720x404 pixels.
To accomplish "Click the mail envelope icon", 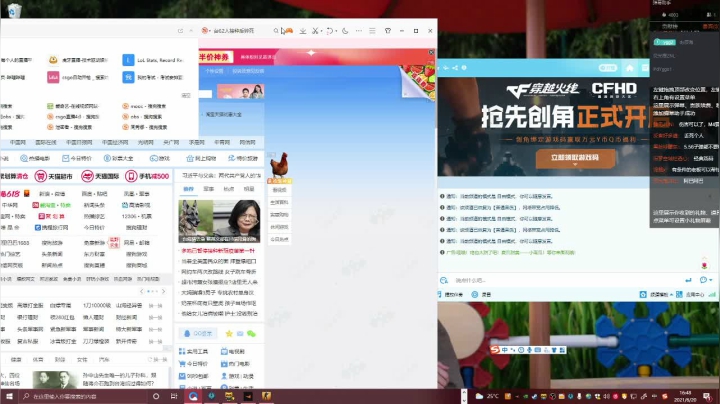I will point(240,334).
